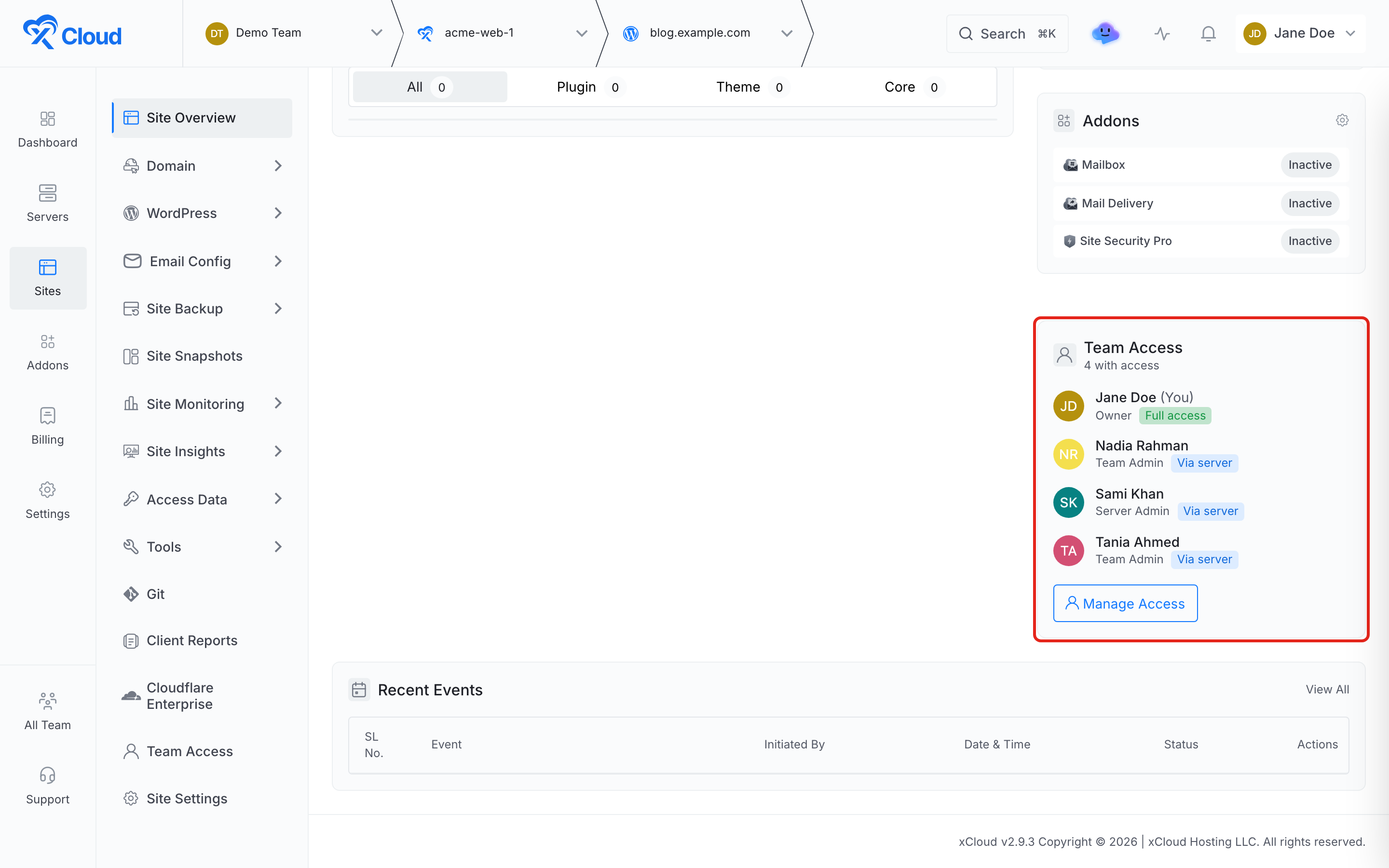This screenshot has width=1389, height=868.
Task: Click Sami Khan's Via server badge
Action: [1210, 511]
